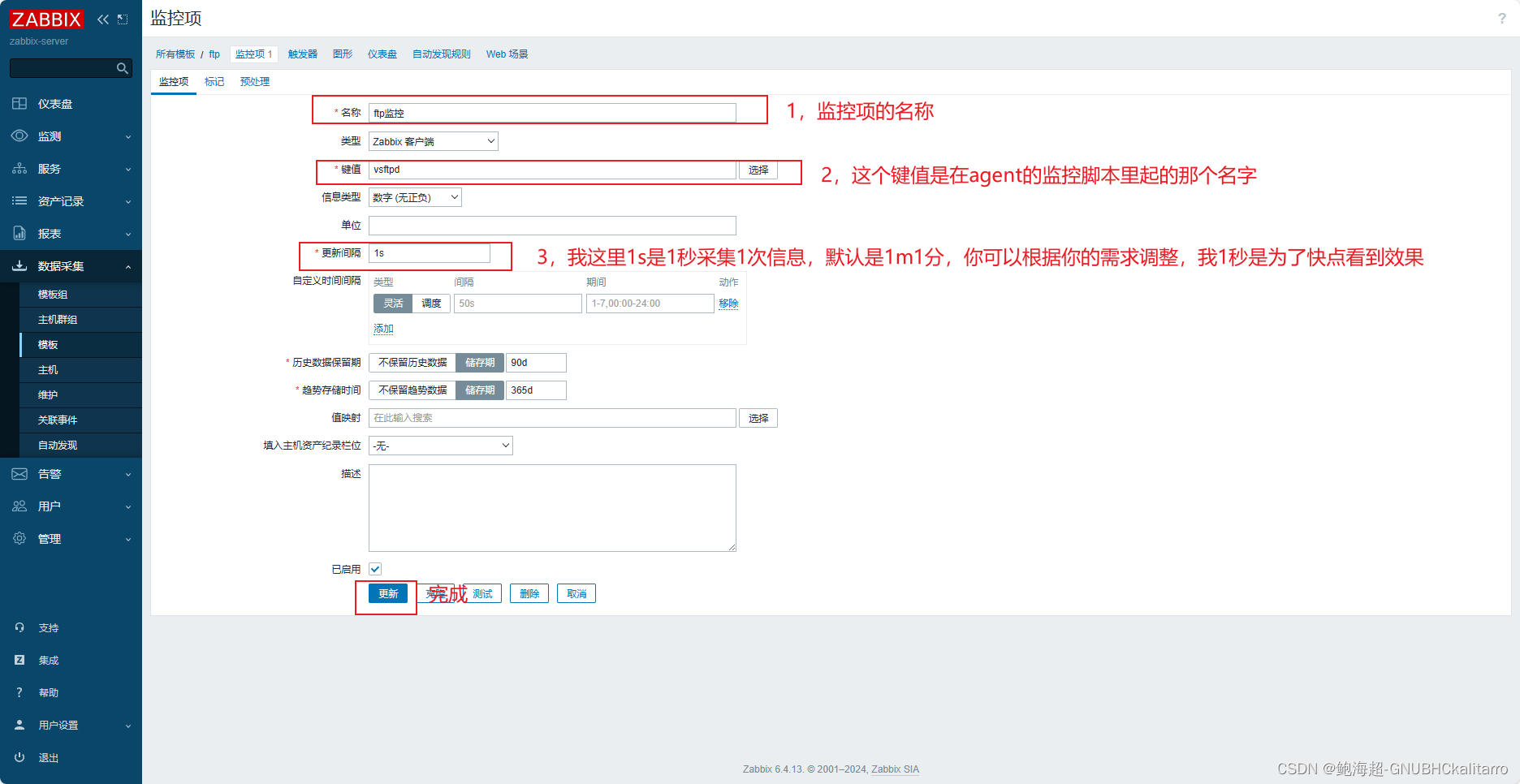Click the 更新 button
This screenshot has width=1520, height=784.
(x=388, y=594)
